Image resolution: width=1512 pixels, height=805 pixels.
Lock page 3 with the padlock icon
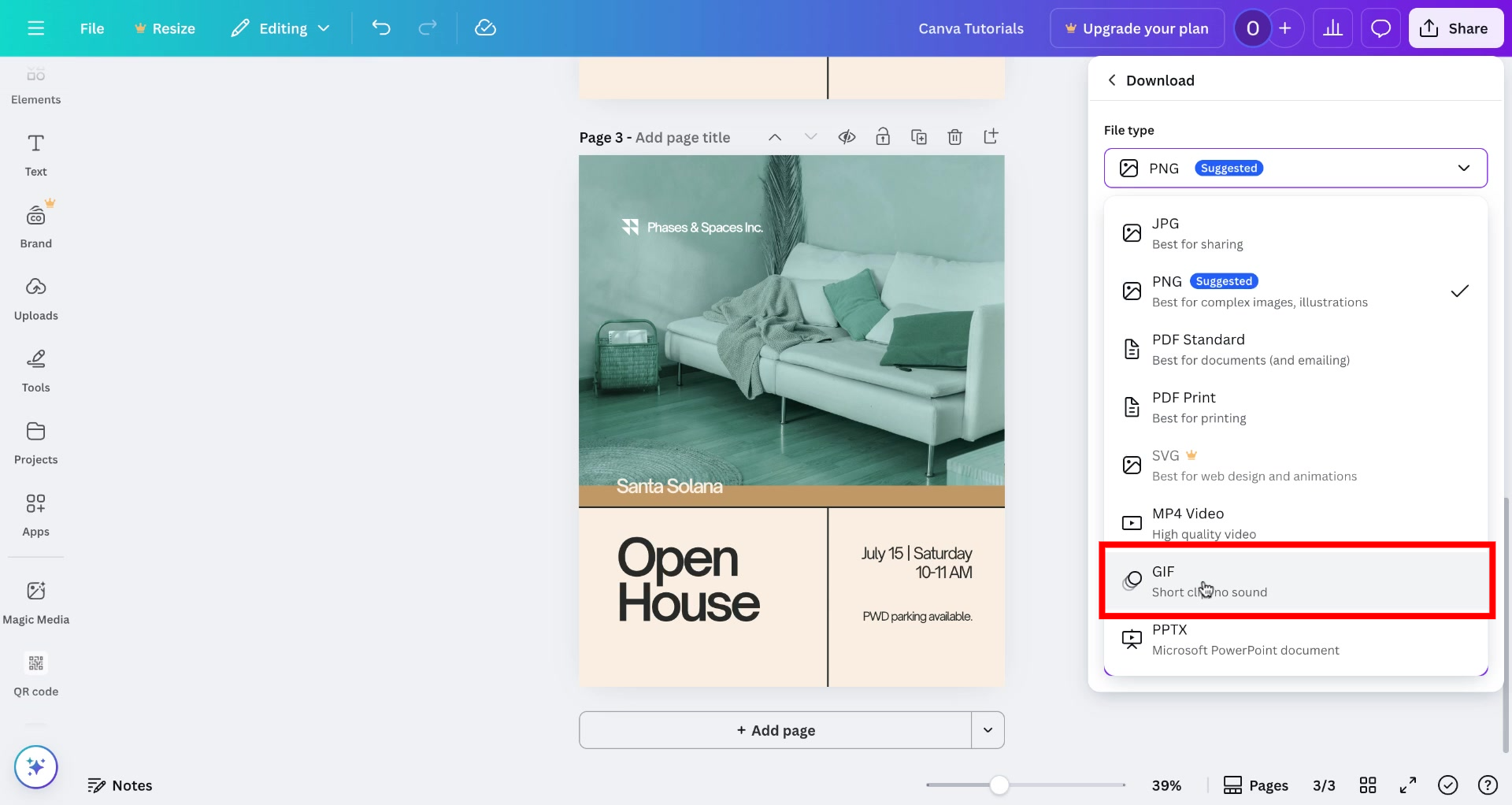pos(883,136)
